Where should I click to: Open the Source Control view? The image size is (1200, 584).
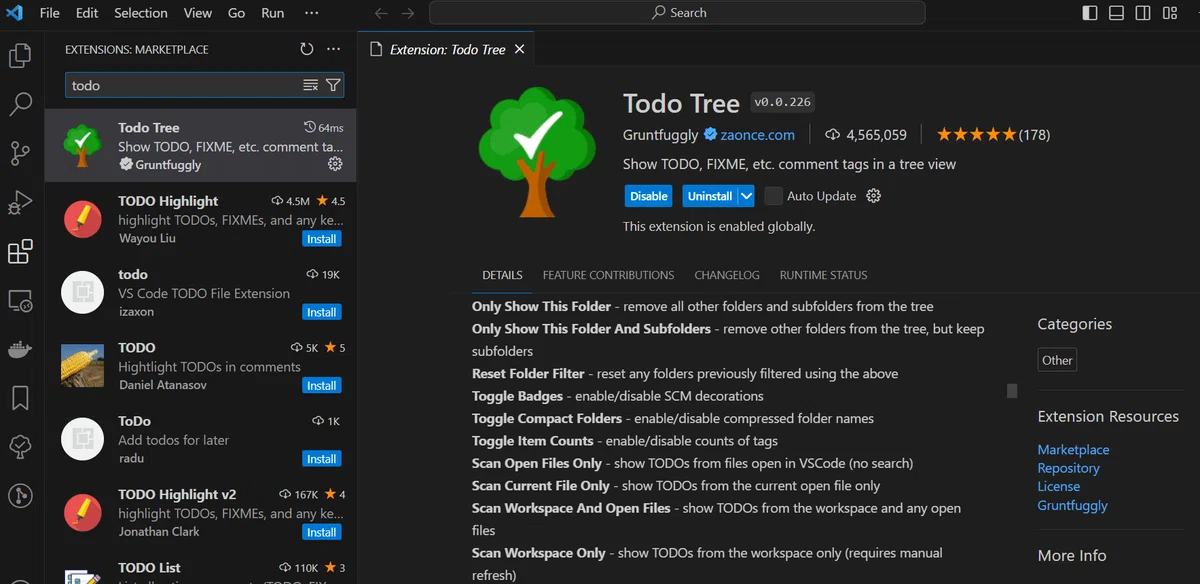pos(20,153)
